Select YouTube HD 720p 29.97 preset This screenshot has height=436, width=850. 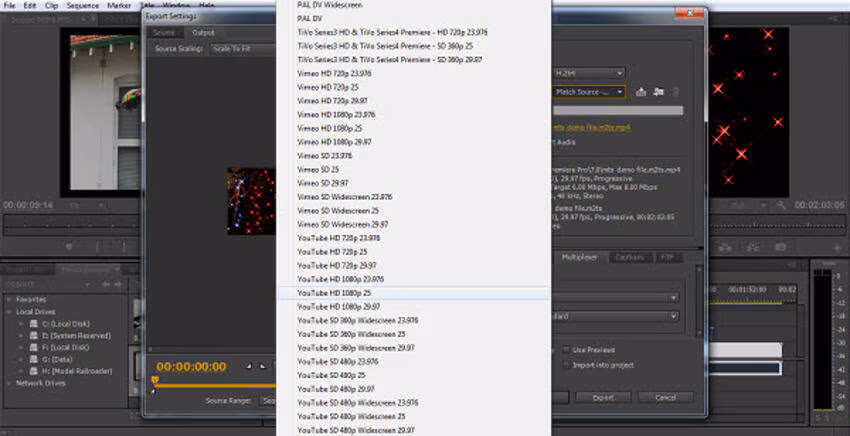coord(413,266)
